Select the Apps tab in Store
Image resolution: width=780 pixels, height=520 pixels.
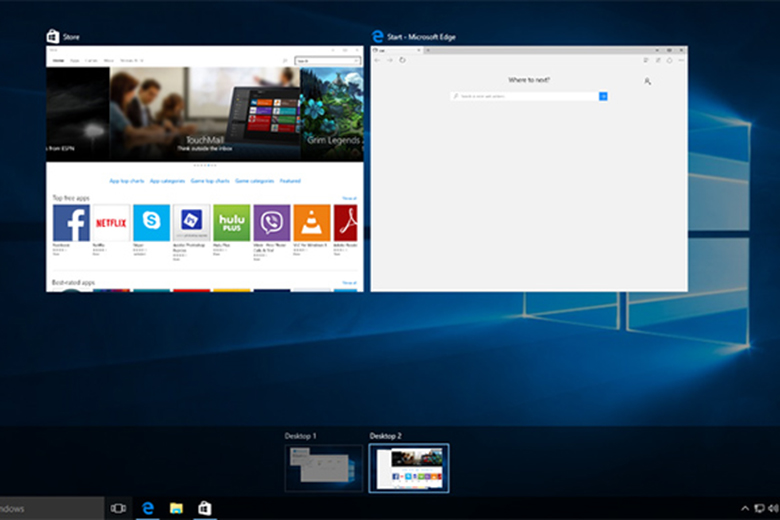(x=75, y=61)
